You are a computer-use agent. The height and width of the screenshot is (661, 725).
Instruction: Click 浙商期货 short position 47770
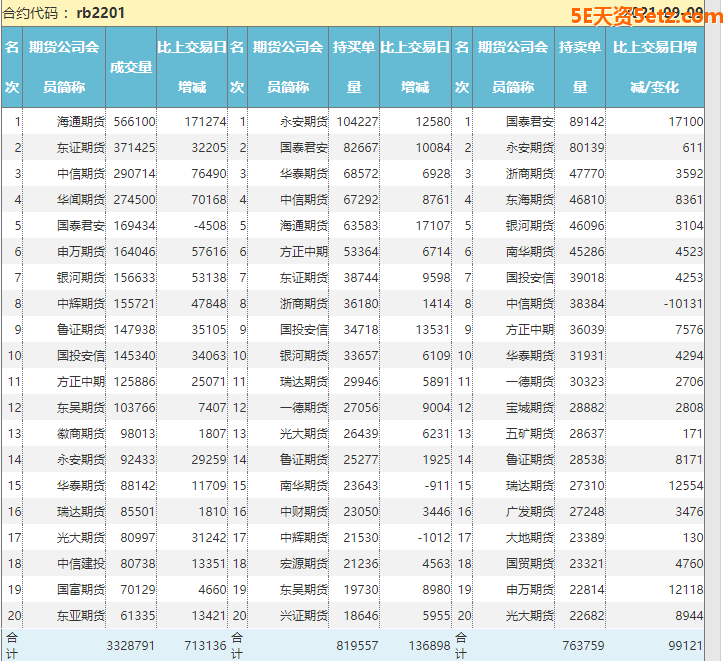587,173
